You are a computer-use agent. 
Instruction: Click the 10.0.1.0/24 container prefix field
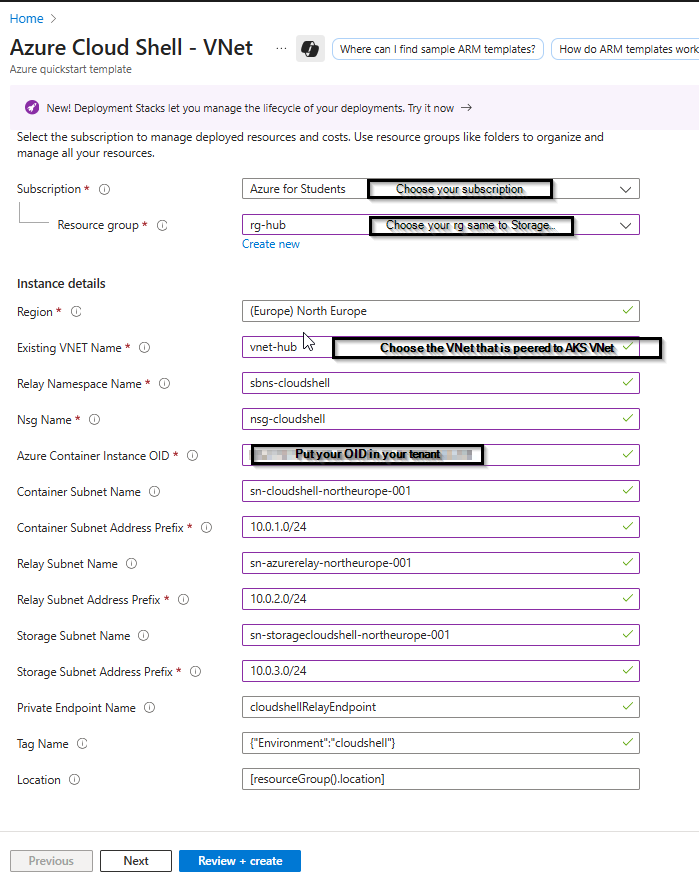point(441,527)
